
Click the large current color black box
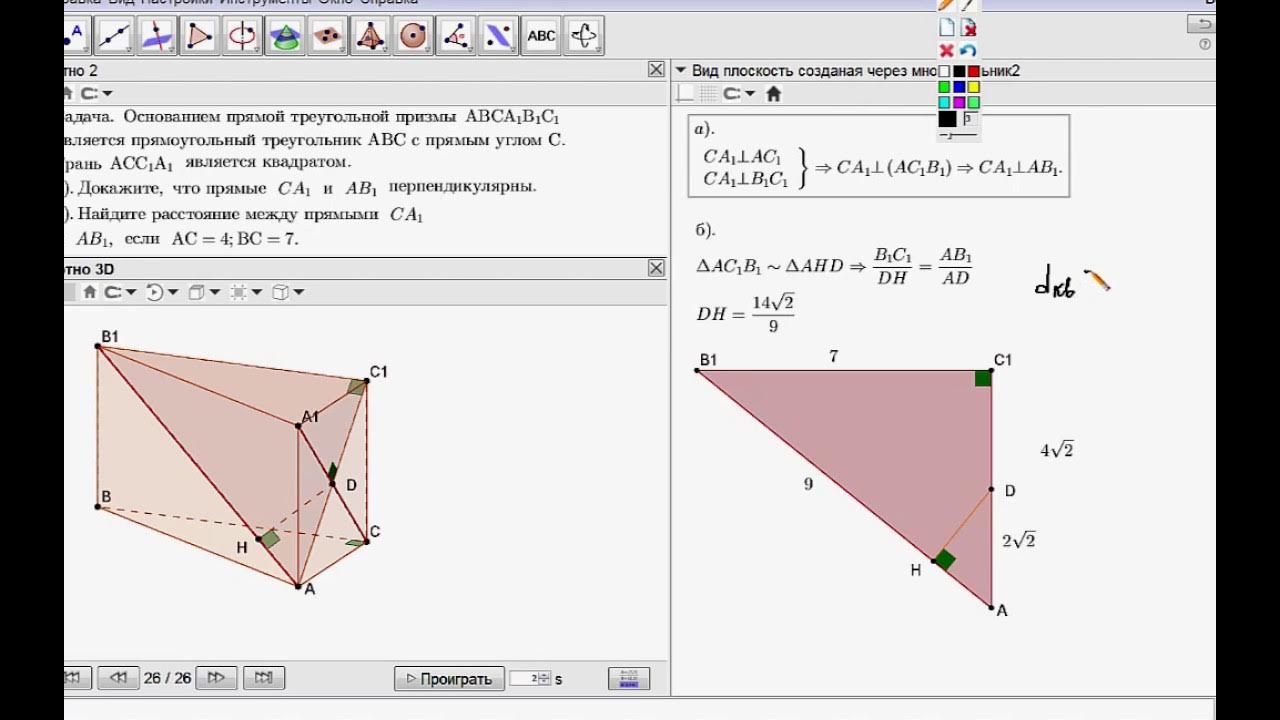coord(947,119)
